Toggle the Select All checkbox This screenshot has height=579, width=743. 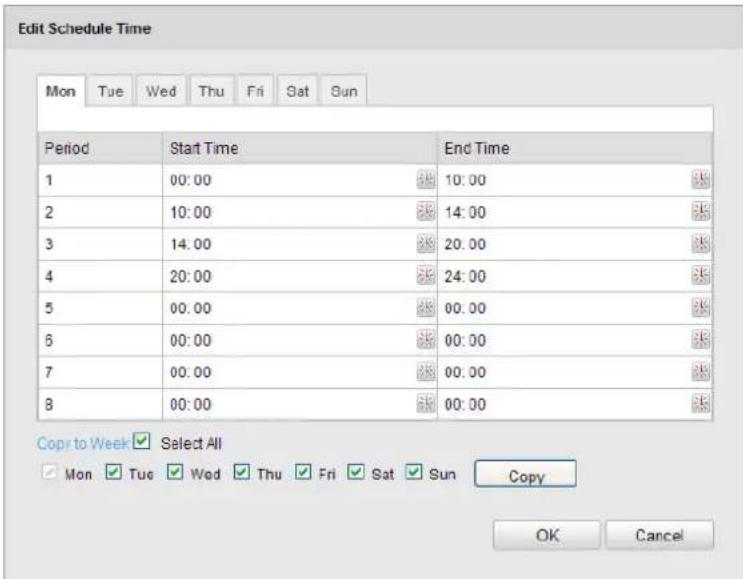pyautogui.click(x=142, y=441)
